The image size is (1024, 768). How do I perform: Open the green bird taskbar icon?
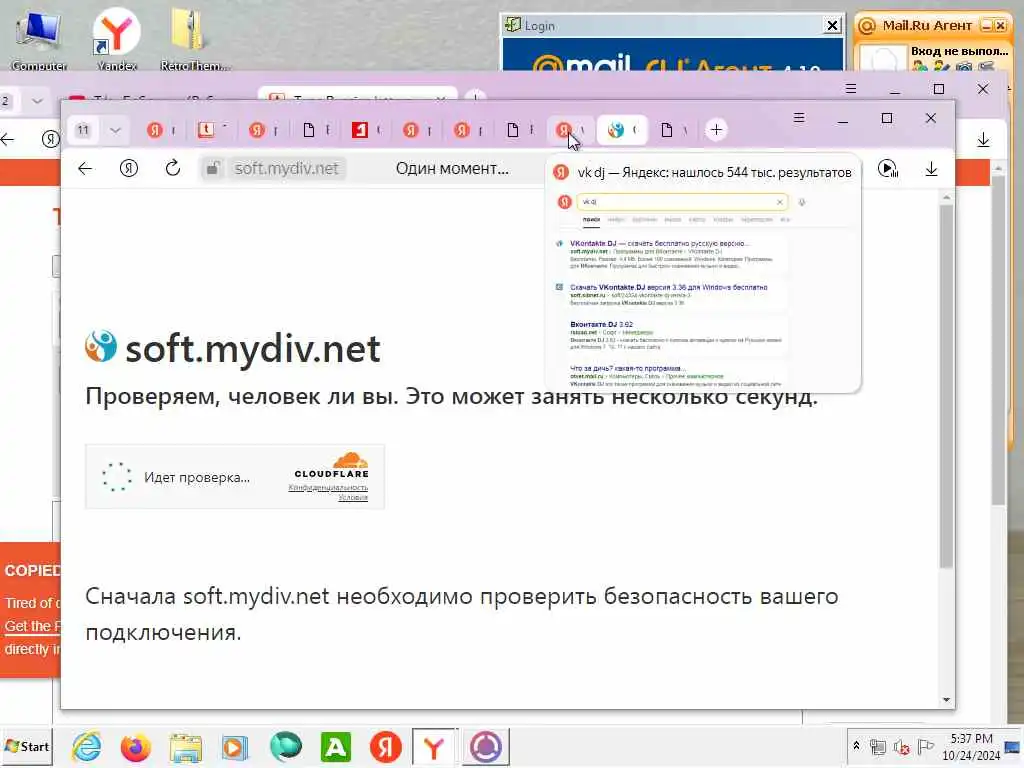[x=285, y=746]
